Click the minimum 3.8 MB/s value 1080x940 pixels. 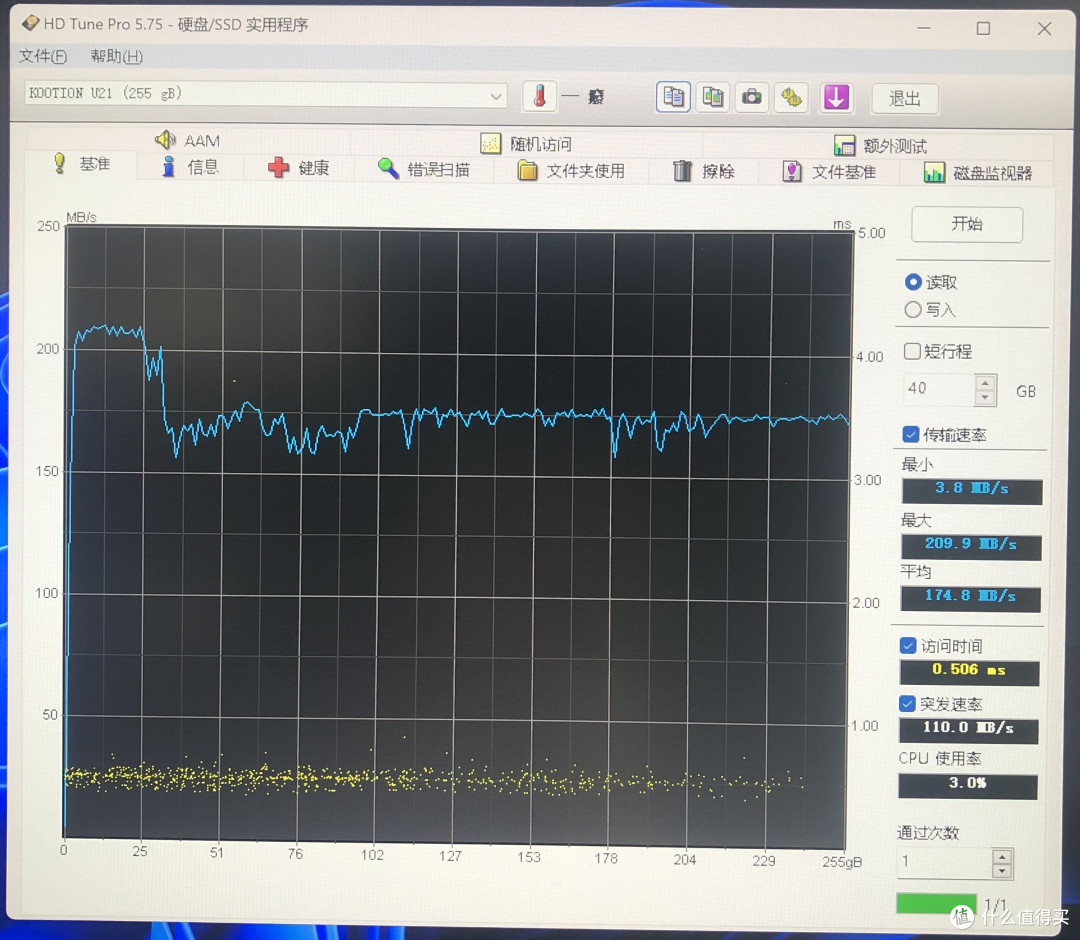click(972, 490)
